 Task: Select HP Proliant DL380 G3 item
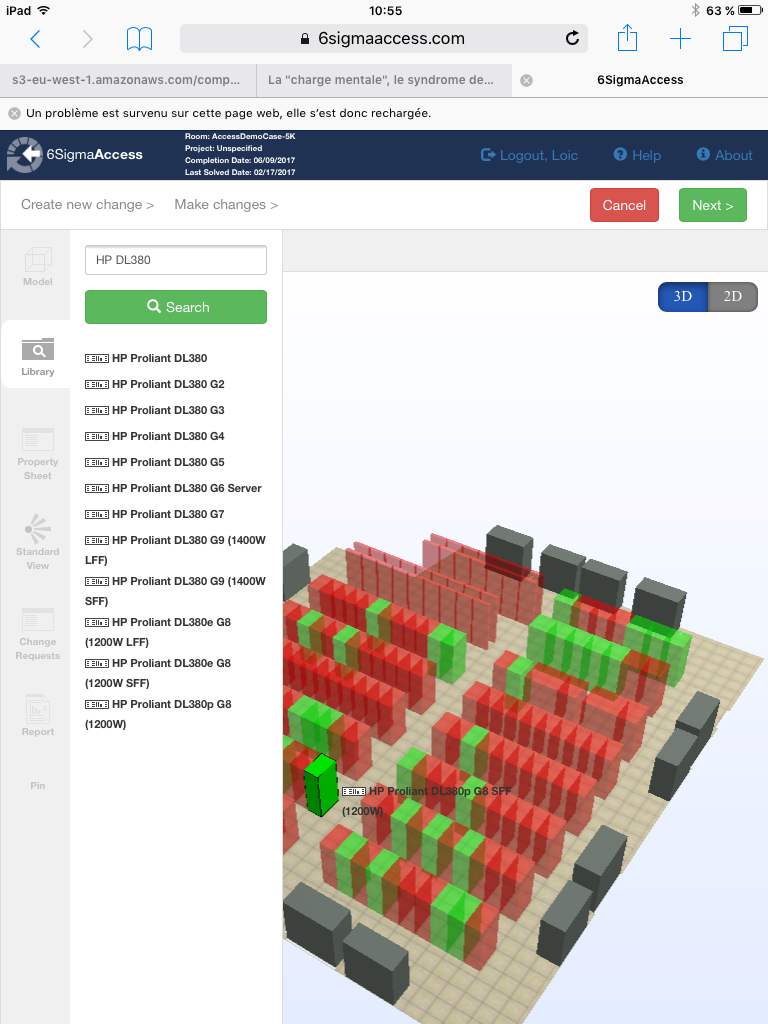pos(155,410)
